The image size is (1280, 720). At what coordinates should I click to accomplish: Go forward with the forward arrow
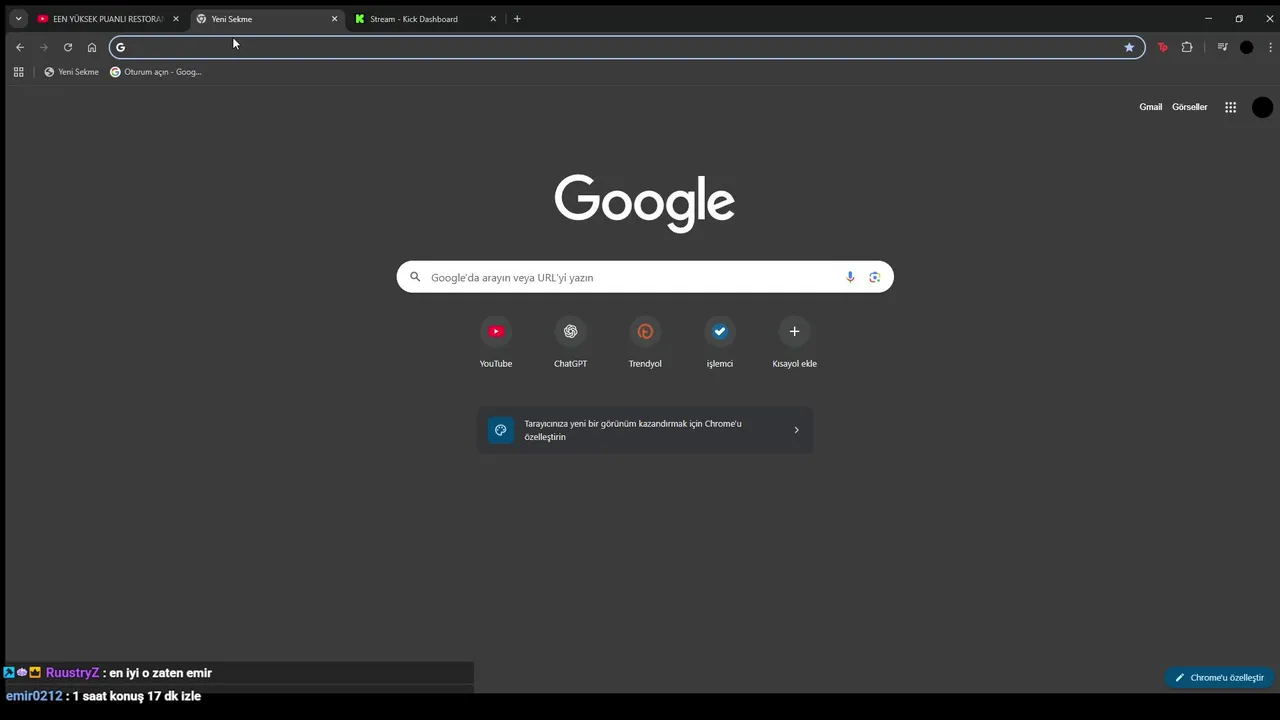point(44,47)
